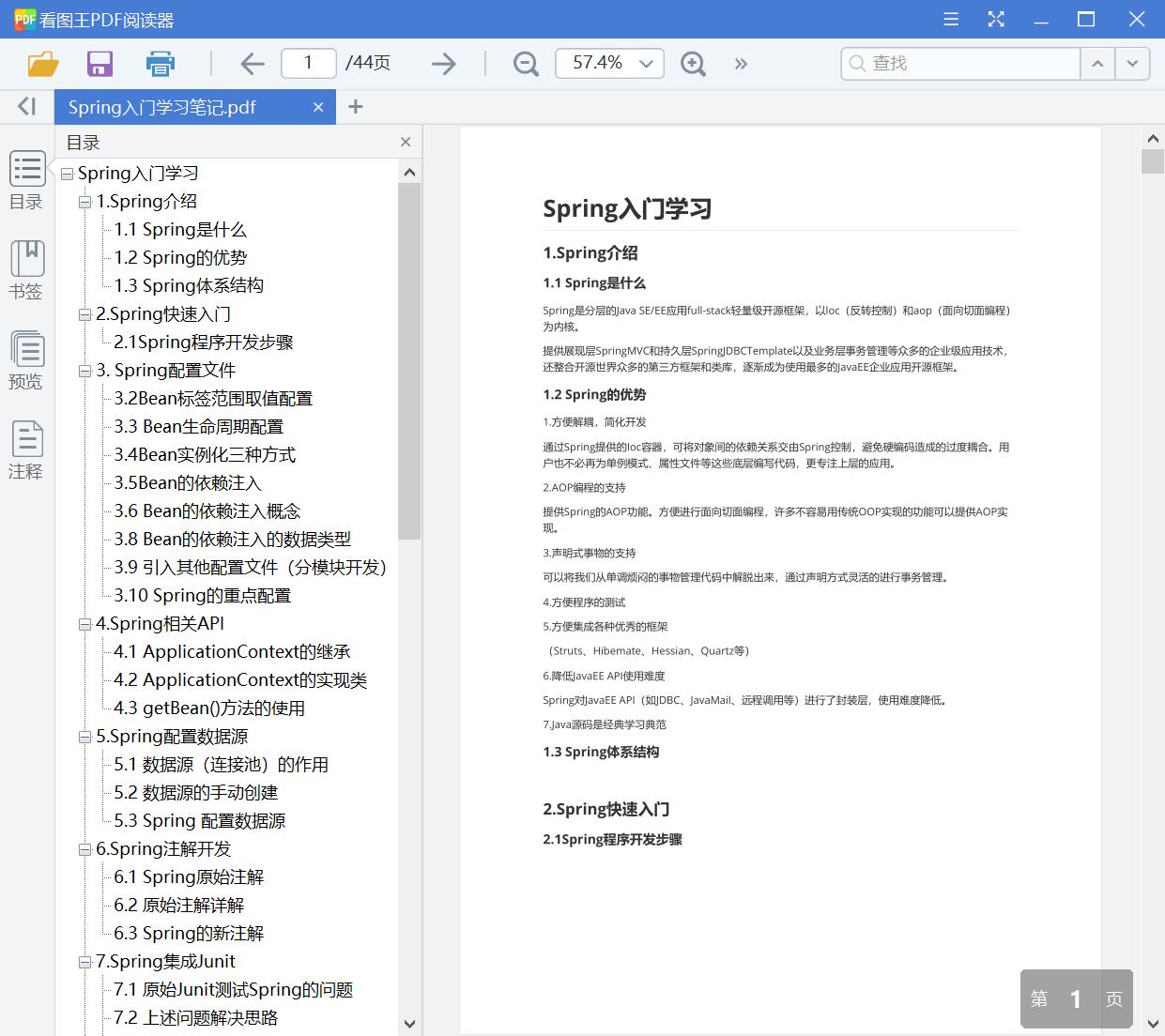Click outline panel scrollbar down arrow
This screenshot has width=1165, height=1036.
[x=409, y=1024]
